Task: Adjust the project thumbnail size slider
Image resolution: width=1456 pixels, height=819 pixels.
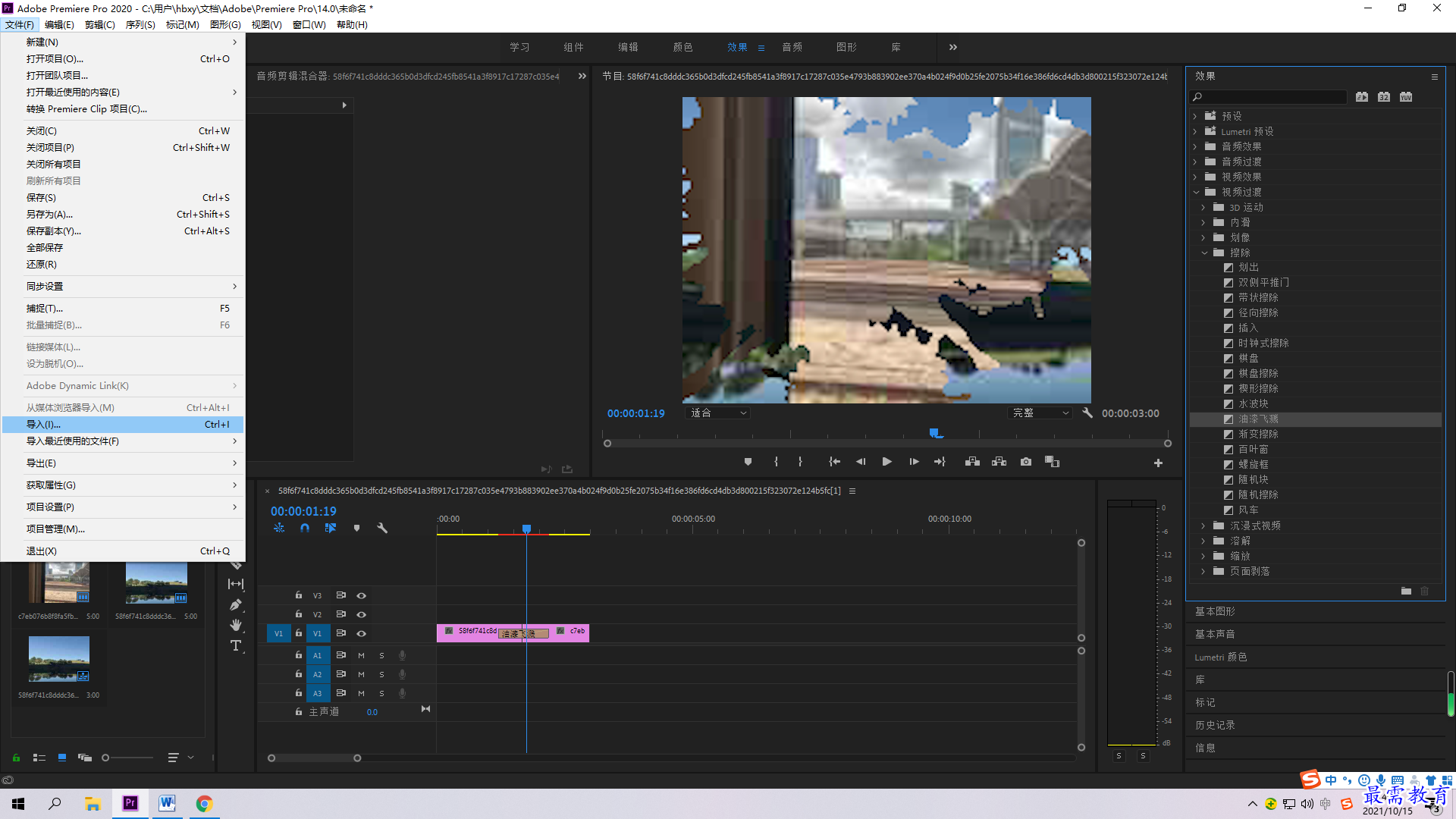Action: pyautogui.click(x=105, y=758)
